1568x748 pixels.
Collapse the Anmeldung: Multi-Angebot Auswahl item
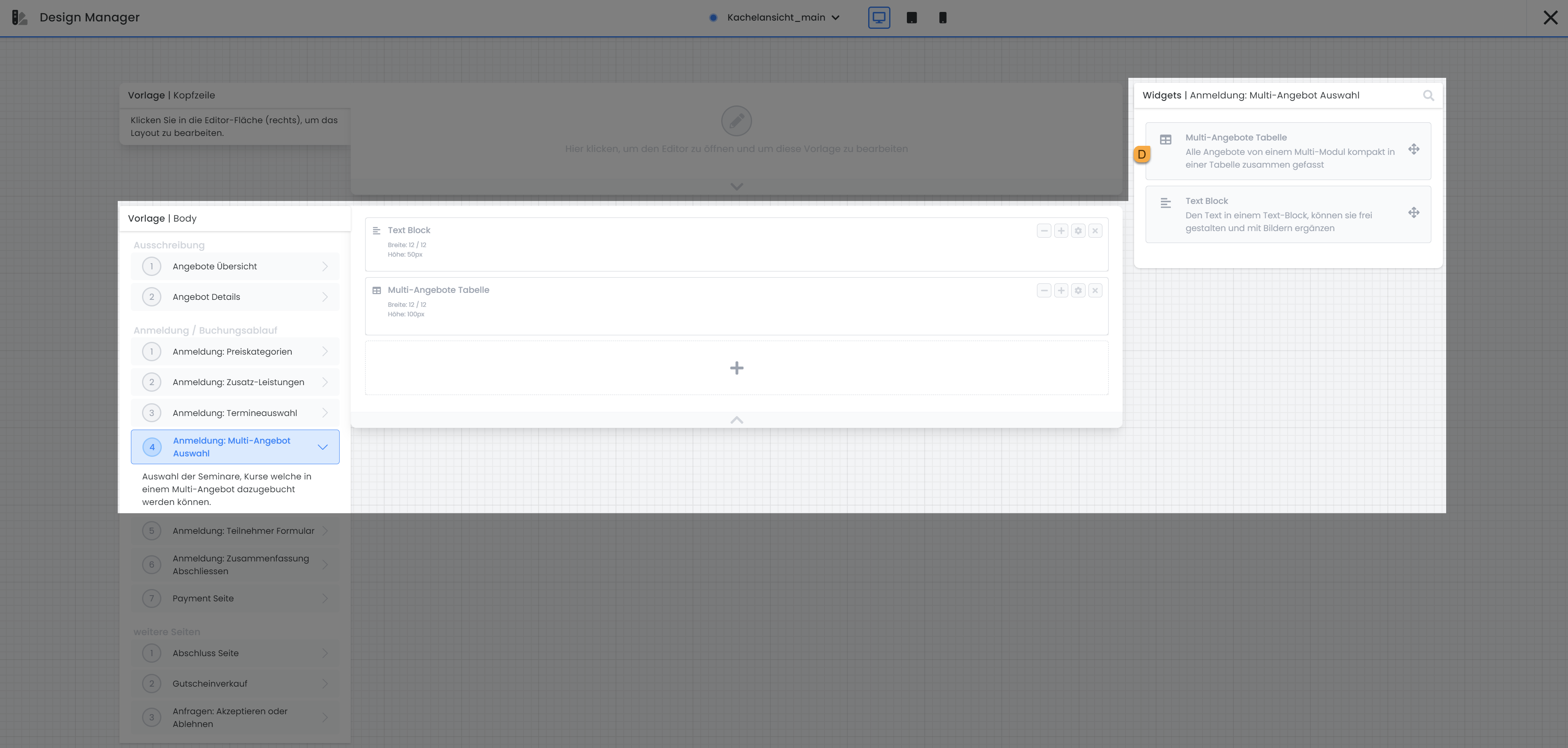pyautogui.click(x=322, y=447)
